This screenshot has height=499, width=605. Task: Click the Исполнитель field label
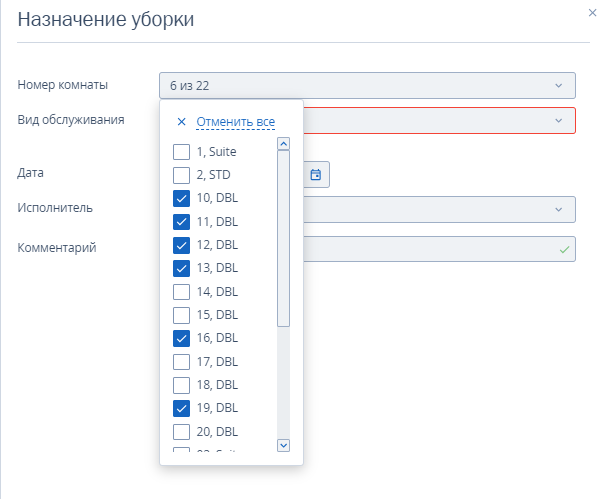point(55,208)
